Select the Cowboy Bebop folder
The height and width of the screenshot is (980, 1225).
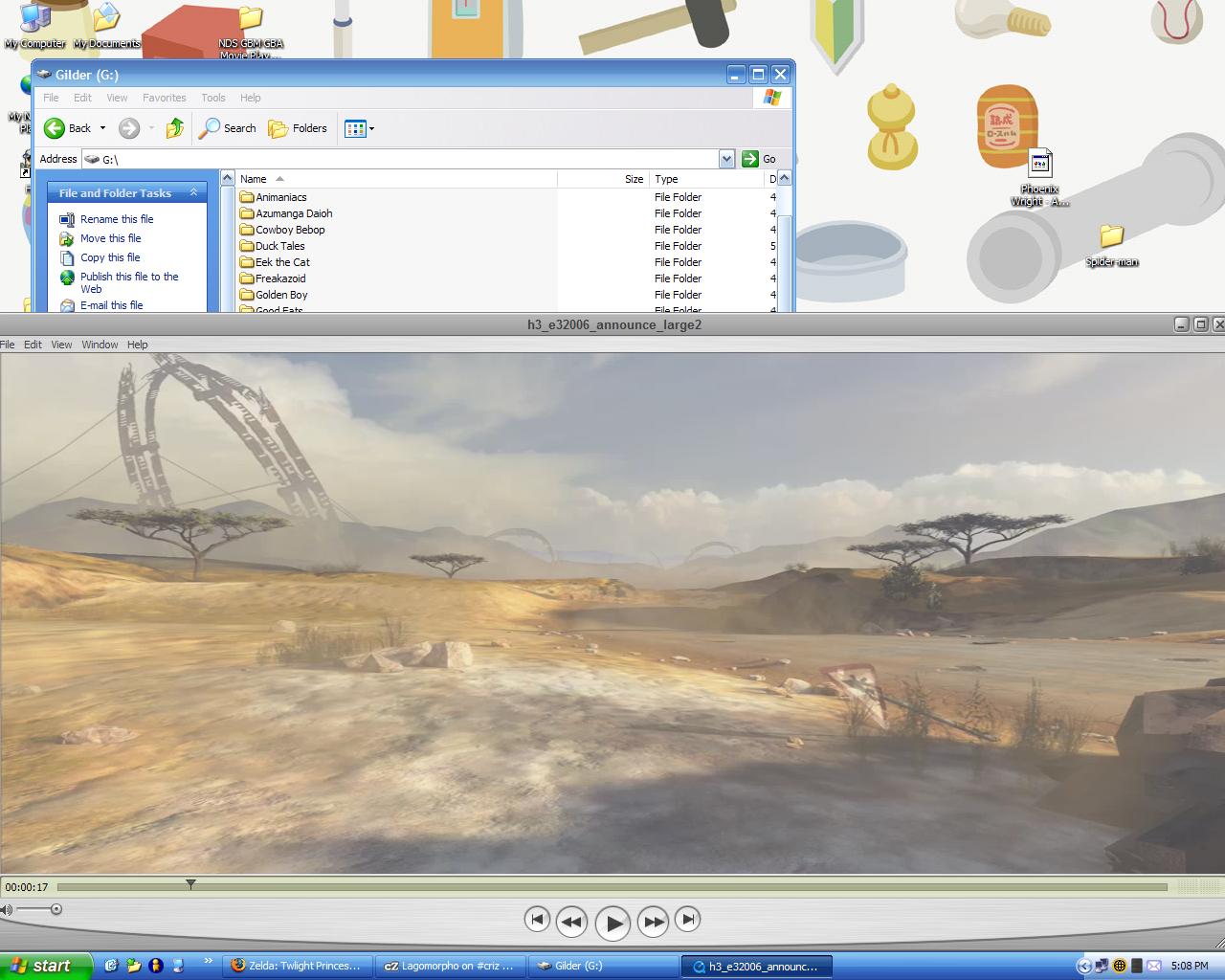click(289, 230)
